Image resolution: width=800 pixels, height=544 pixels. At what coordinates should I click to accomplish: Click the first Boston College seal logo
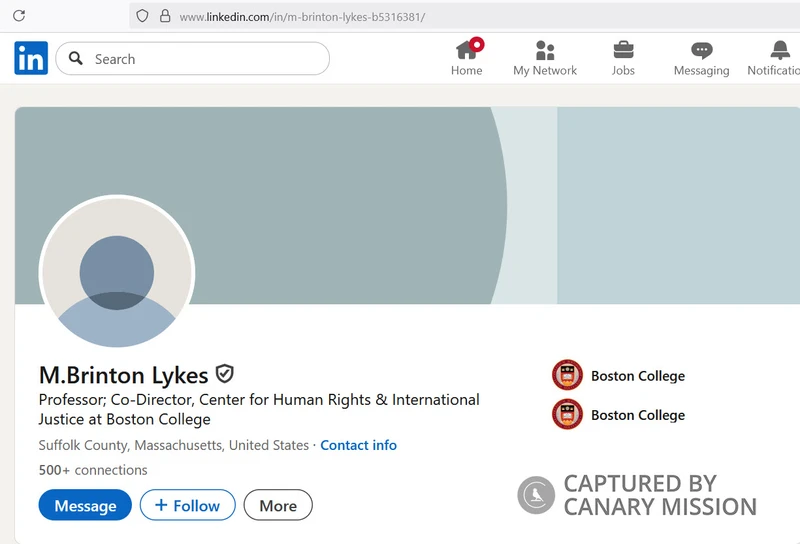[x=567, y=375]
